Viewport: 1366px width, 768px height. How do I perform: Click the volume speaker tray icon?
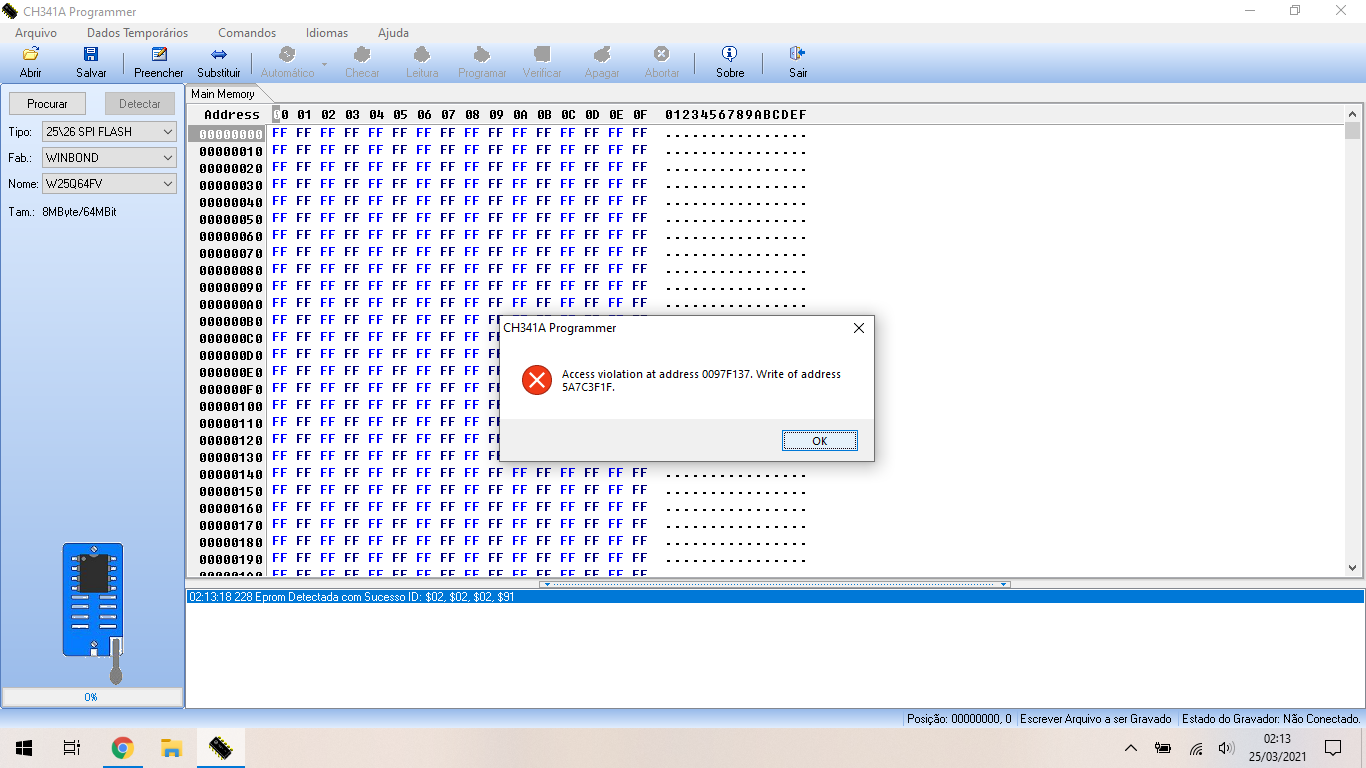(x=1227, y=748)
